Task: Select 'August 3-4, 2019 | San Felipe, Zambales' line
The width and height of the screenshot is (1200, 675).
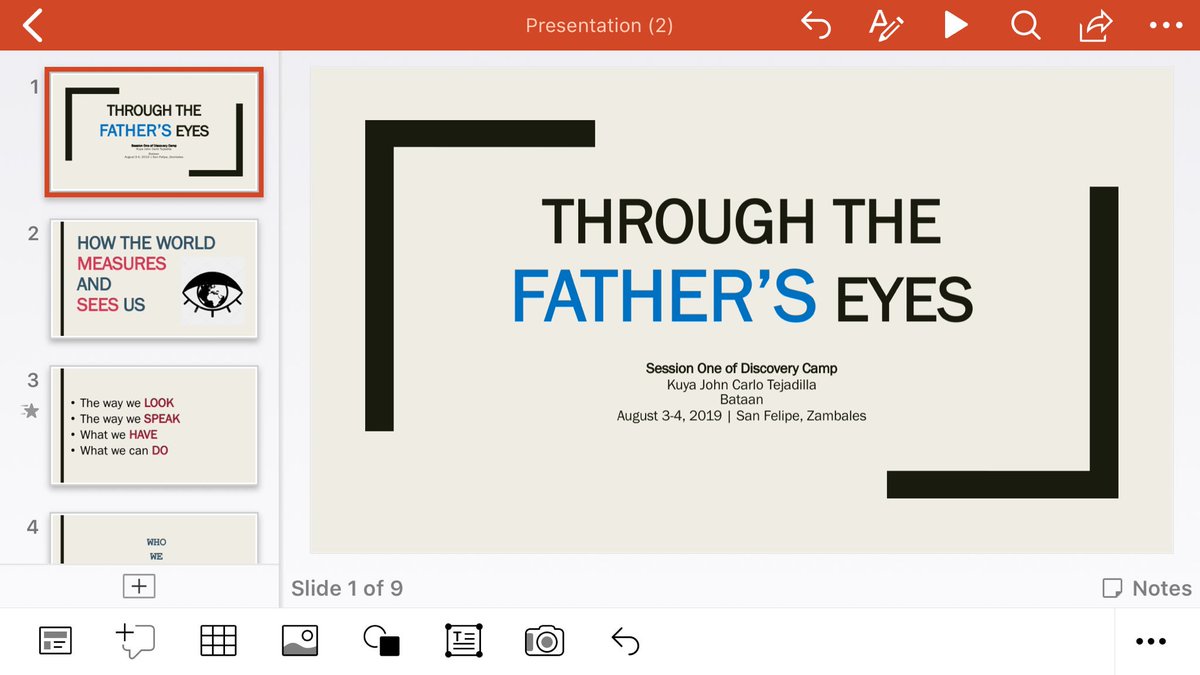Action: [741, 416]
